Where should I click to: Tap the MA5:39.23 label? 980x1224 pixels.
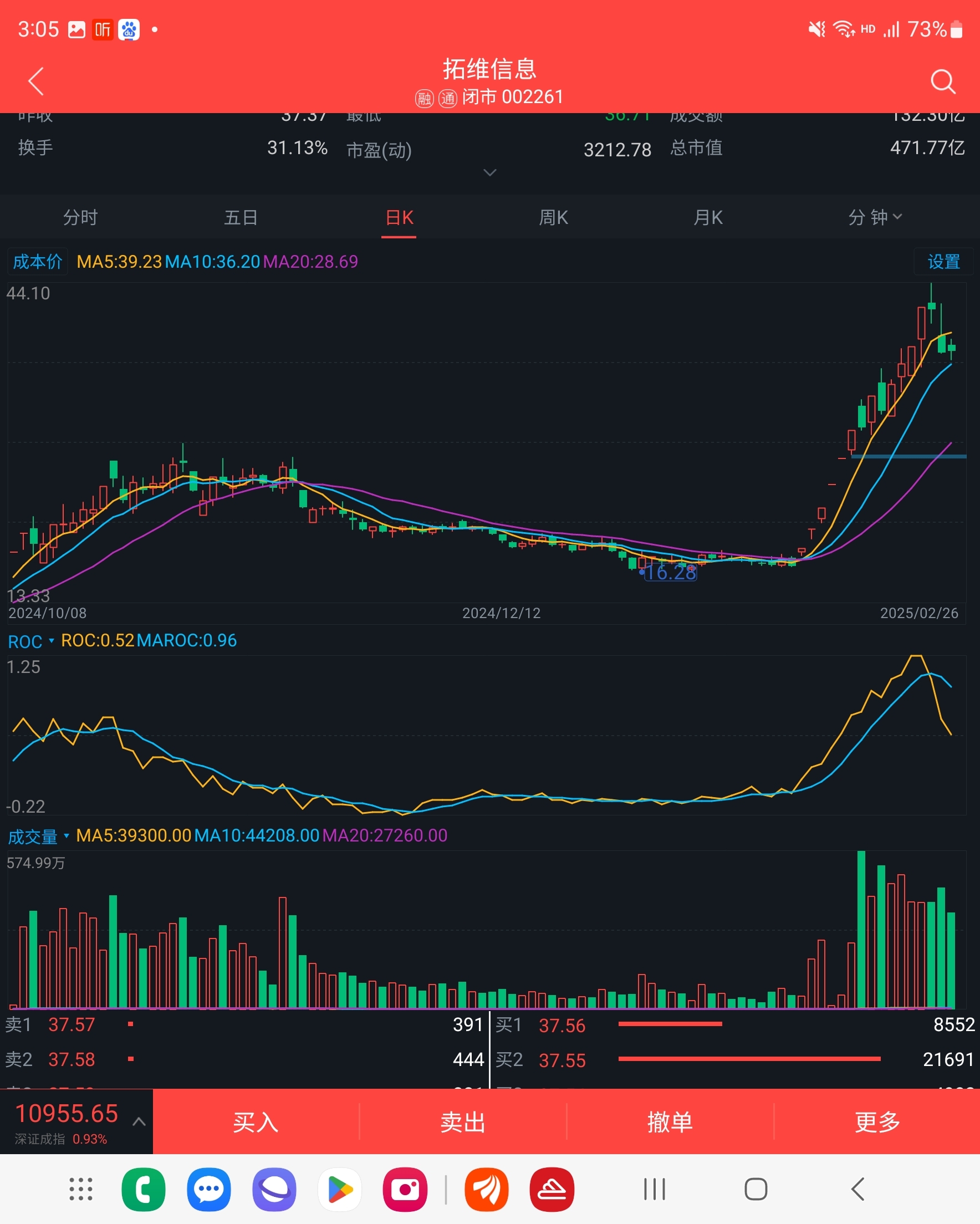pyautogui.click(x=119, y=262)
